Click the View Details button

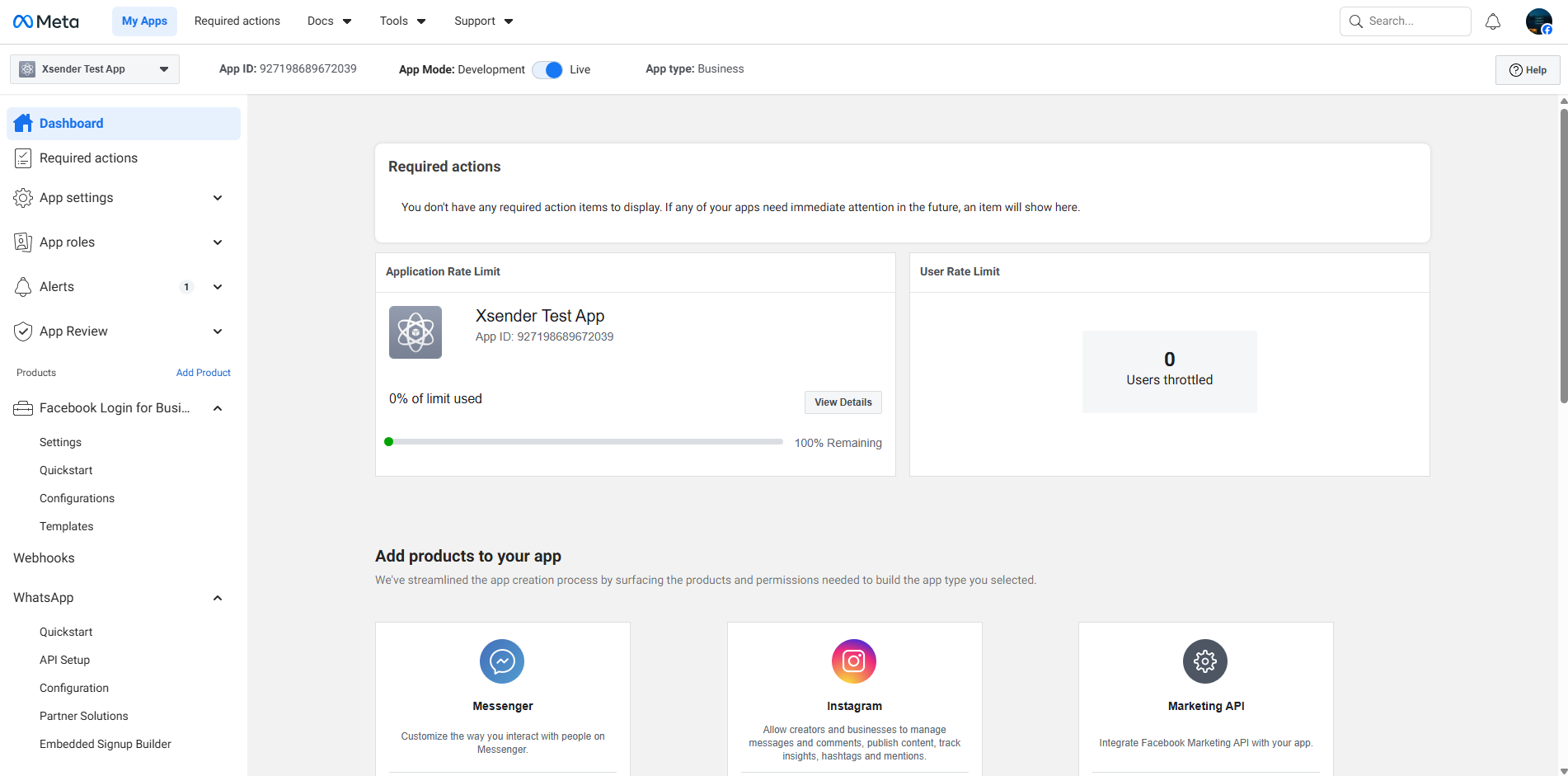click(843, 402)
